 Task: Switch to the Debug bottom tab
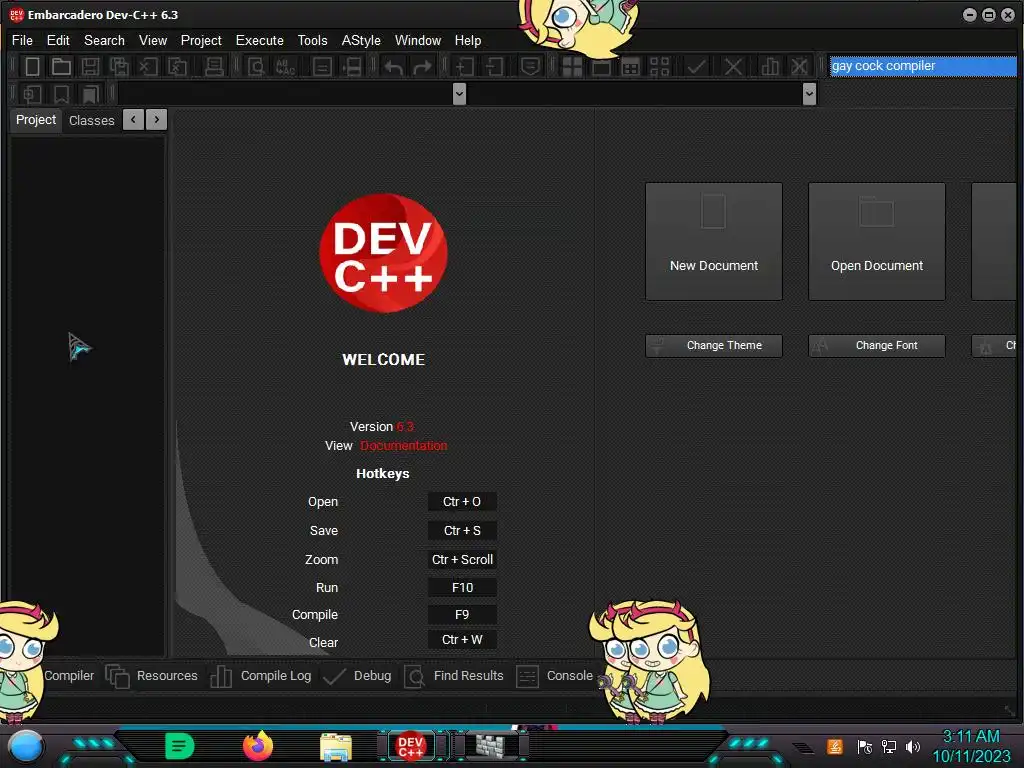click(357, 676)
